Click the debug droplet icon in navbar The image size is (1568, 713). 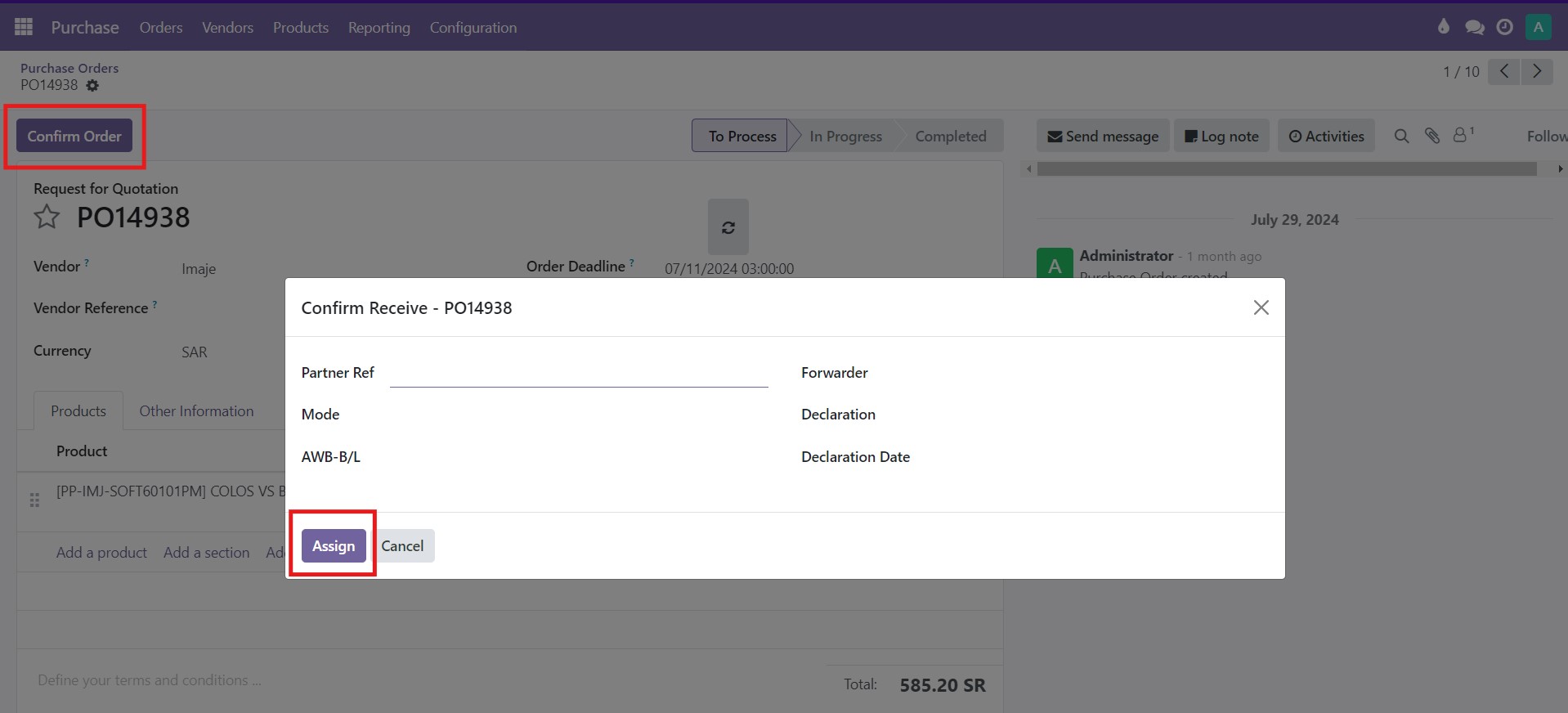coord(1443,27)
